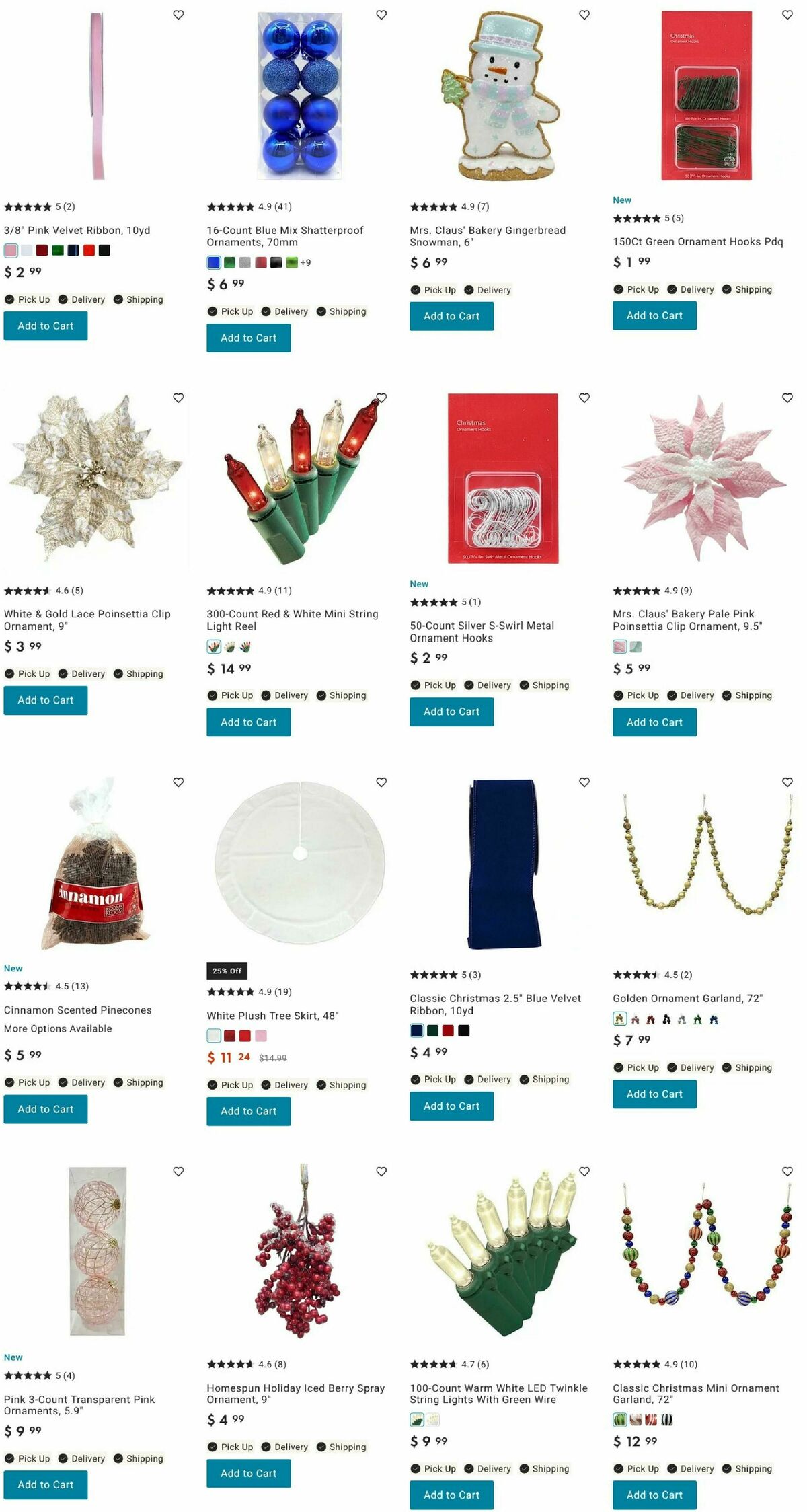This screenshot has width=807, height=1512.
Task: Add 300-Count Mini String Light Reel to cart
Action: click(x=248, y=722)
